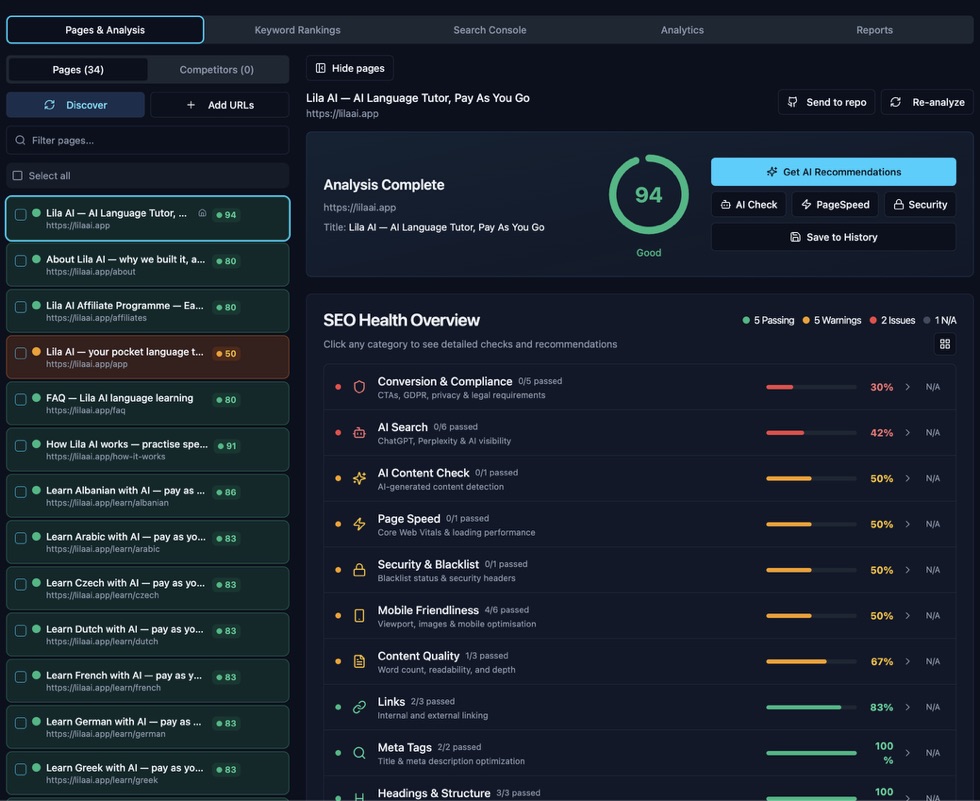Image resolution: width=980 pixels, height=801 pixels.
Task: Click the magnifier icon for Meta Tags
Action: 359,753
